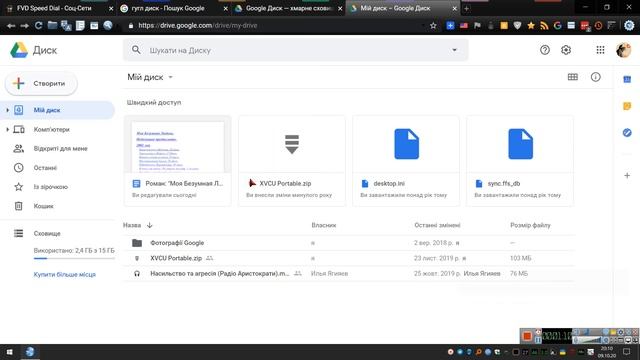Click the headphones audio file icon

(x=137, y=273)
